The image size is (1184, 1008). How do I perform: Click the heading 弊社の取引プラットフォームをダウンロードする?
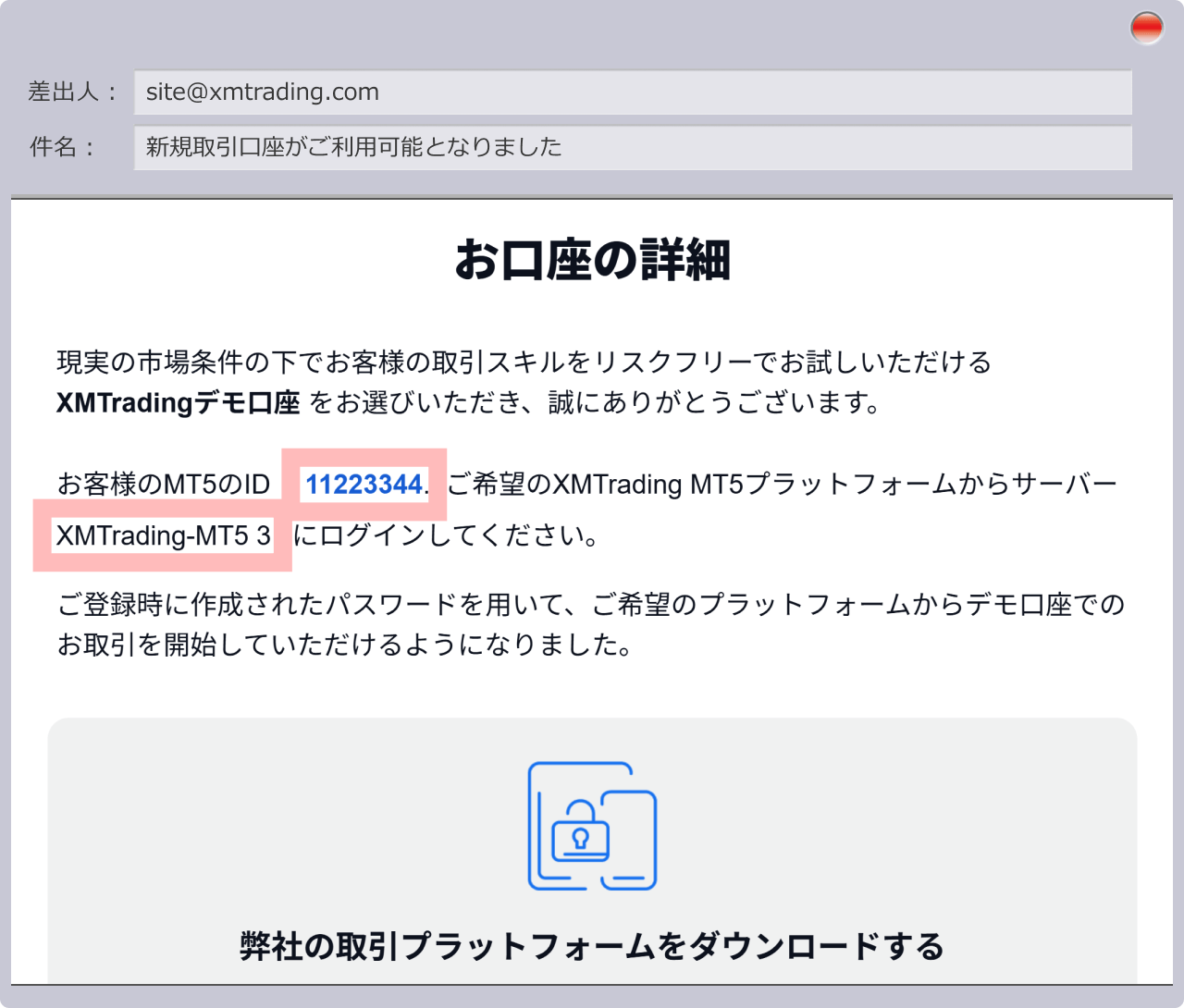coord(592,946)
